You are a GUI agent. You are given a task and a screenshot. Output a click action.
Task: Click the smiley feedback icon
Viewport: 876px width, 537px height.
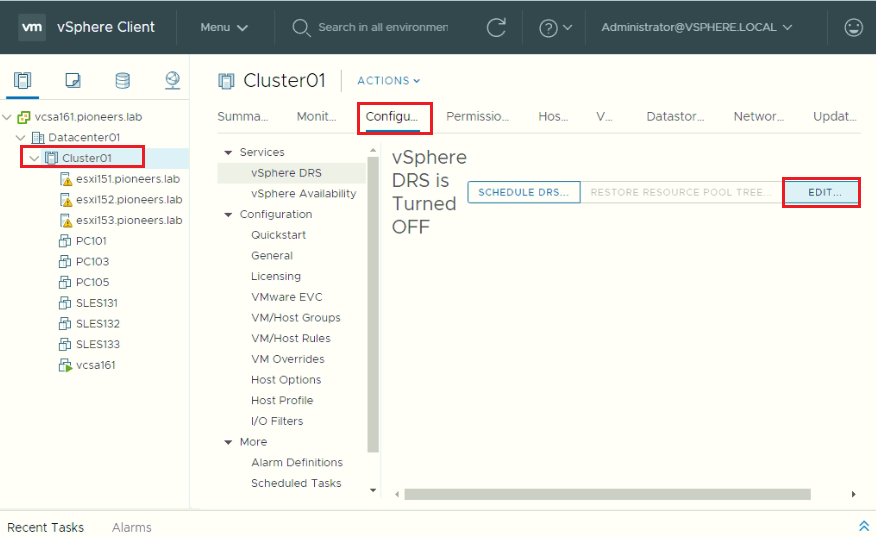click(x=853, y=27)
